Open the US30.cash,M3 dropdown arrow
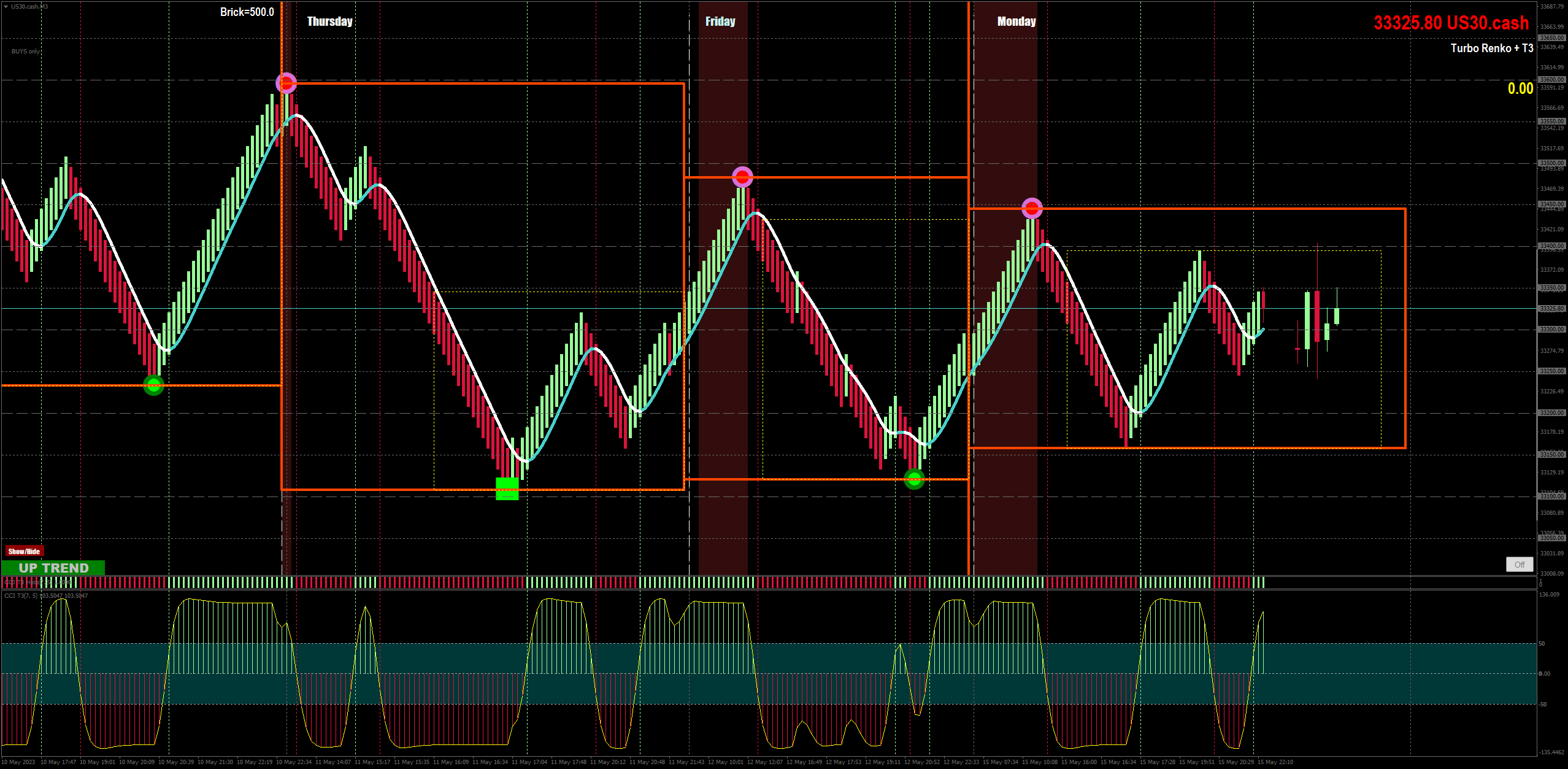 point(6,6)
